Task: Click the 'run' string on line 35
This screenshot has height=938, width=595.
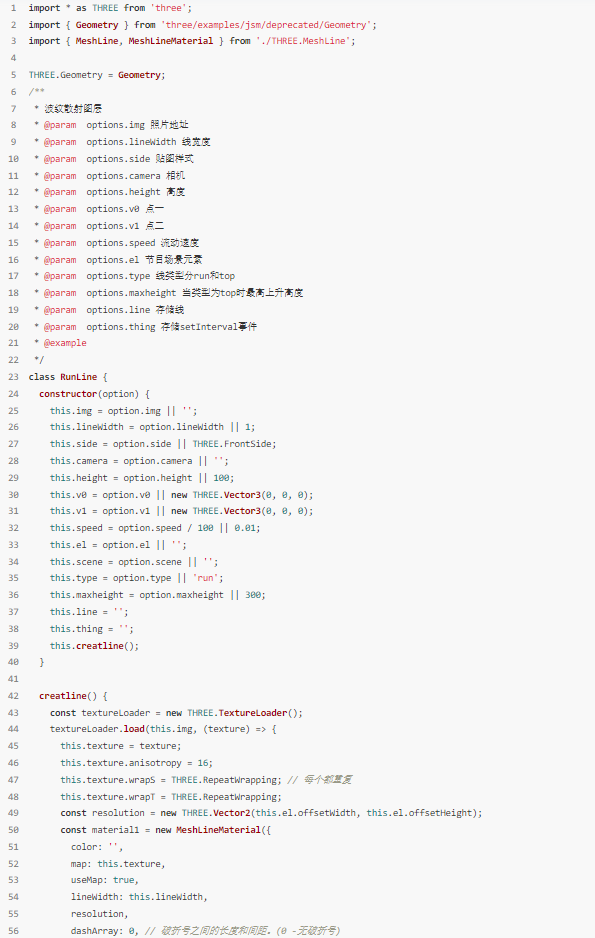Action: (x=205, y=578)
